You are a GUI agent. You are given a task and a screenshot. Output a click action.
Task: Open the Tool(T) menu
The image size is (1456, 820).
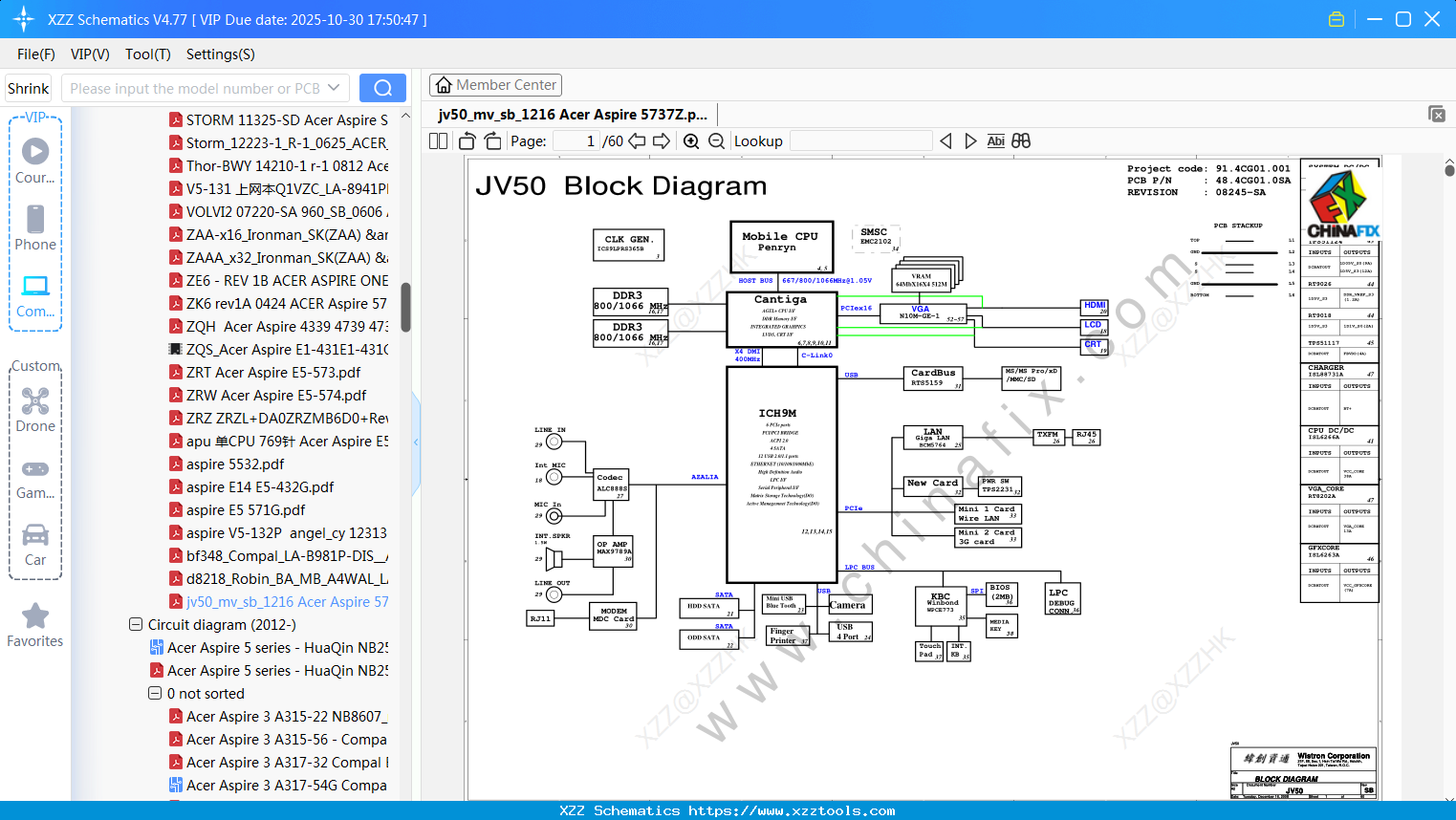(x=148, y=54)
